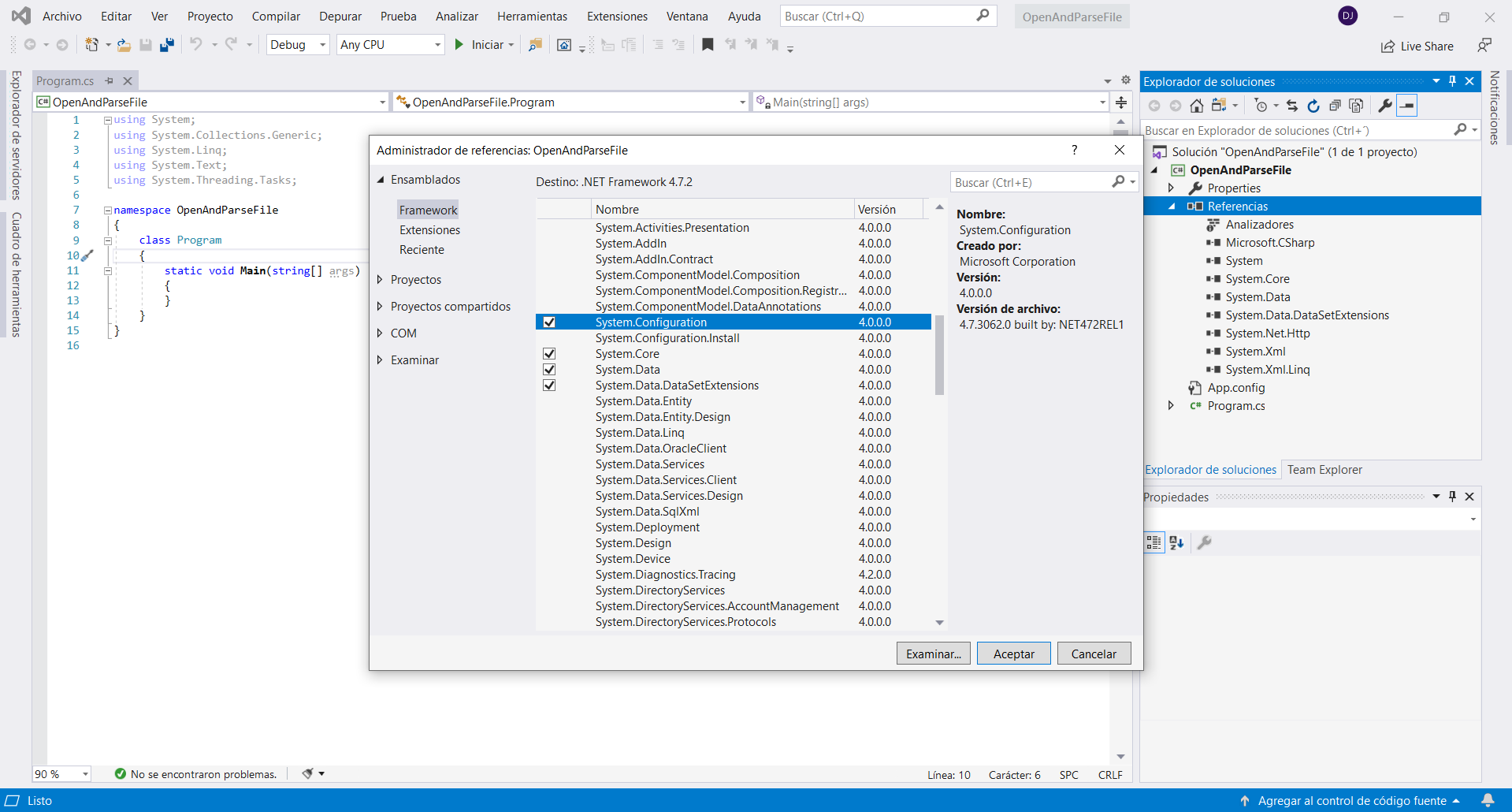The height and width of the screenshot is (812, 1512).
Task: Expand the Proyectos section
Action: pos(381,280)
